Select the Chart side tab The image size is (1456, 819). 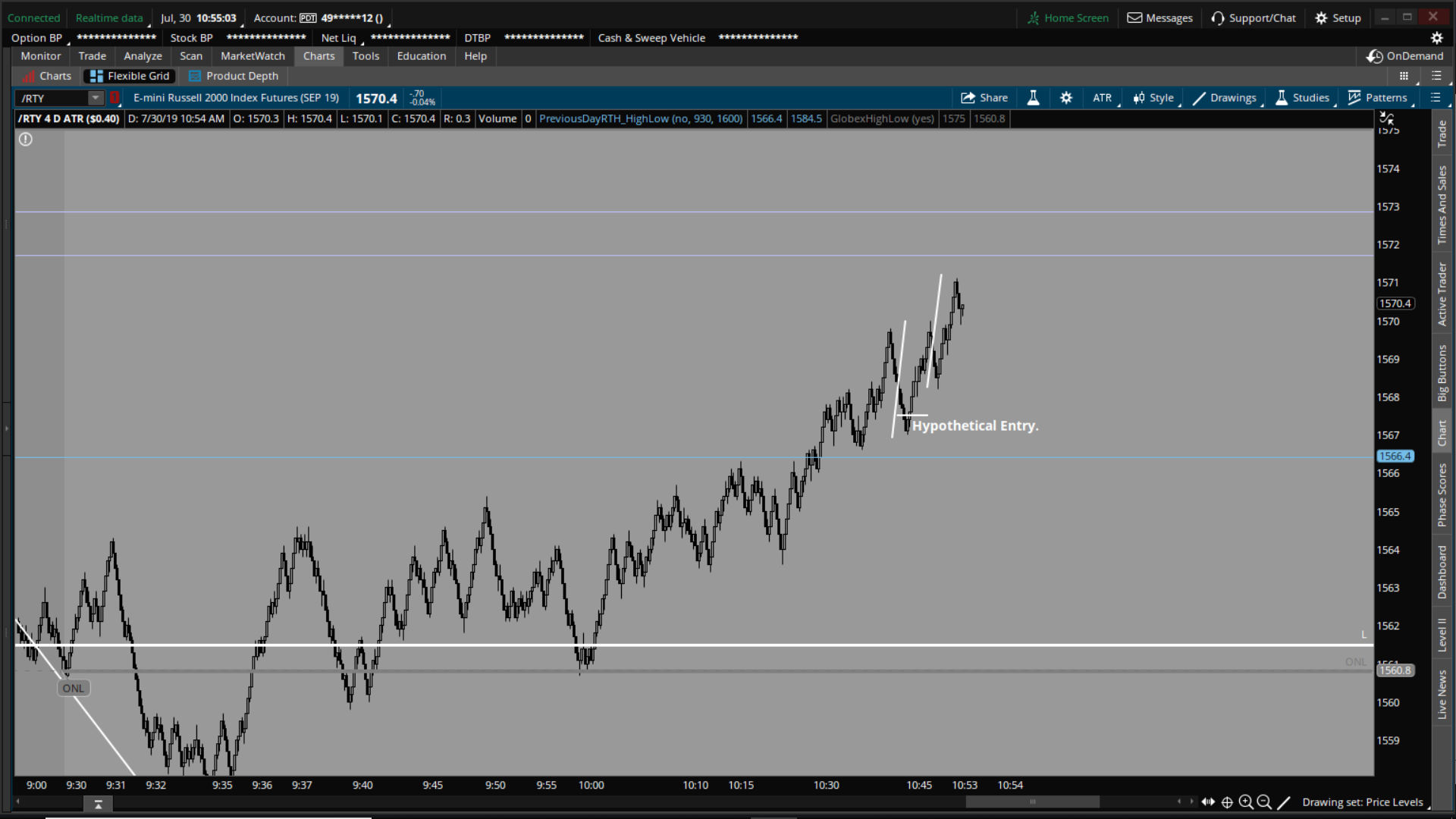pos(1442,433)
